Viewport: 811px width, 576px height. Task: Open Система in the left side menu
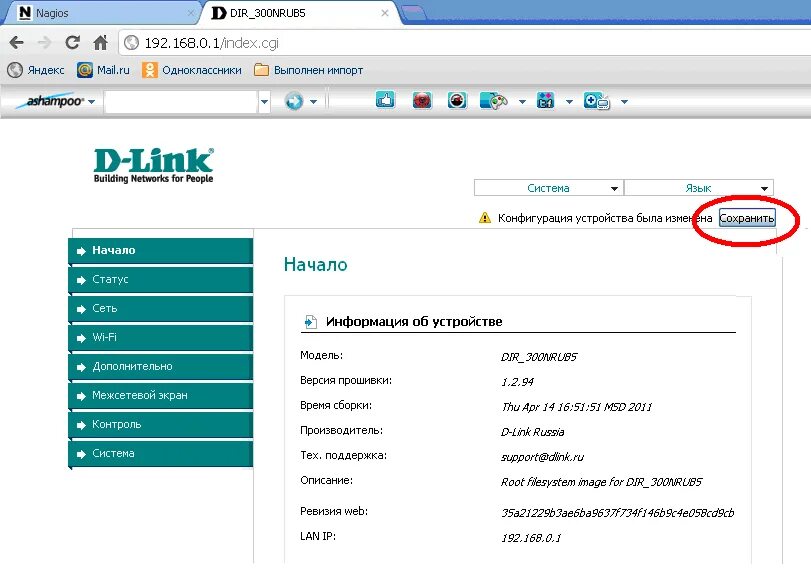click(x=160, y=453)
